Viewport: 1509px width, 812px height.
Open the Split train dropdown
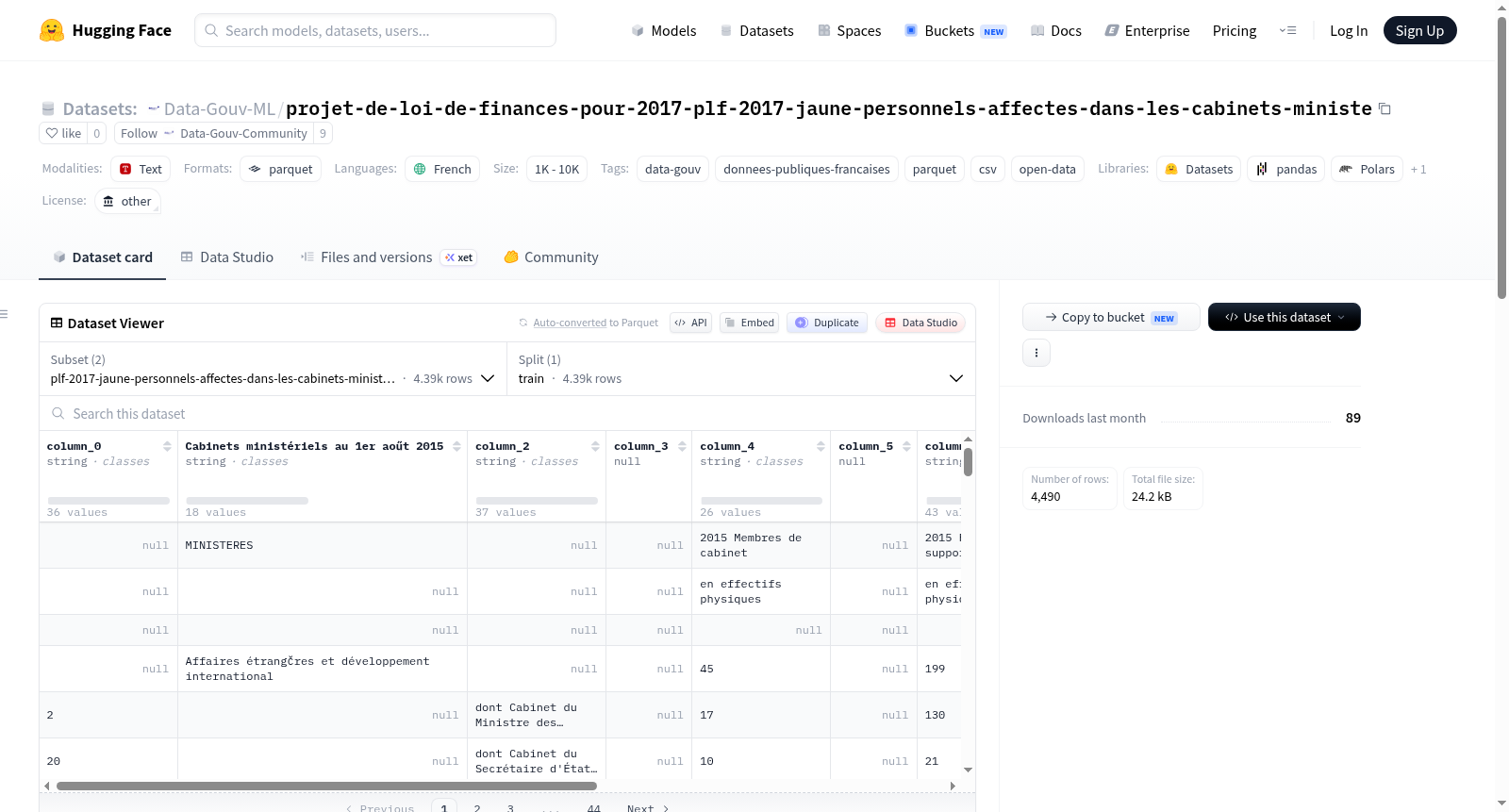[740, 369]
